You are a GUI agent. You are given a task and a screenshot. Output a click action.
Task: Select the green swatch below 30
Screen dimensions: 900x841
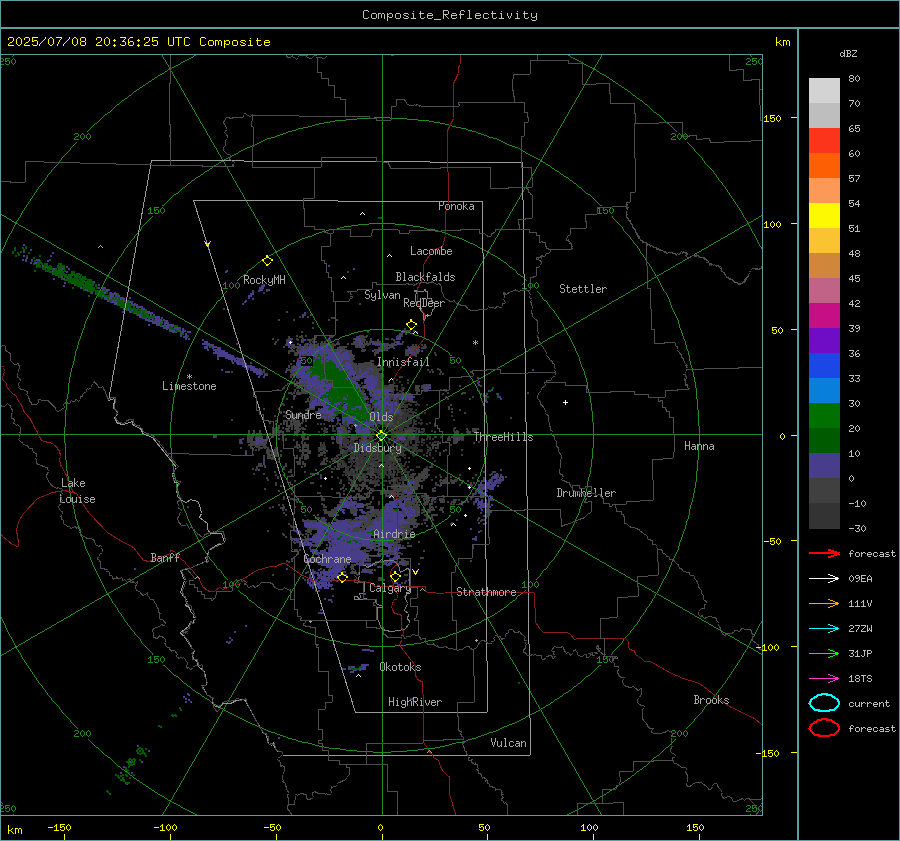point(824,415)
